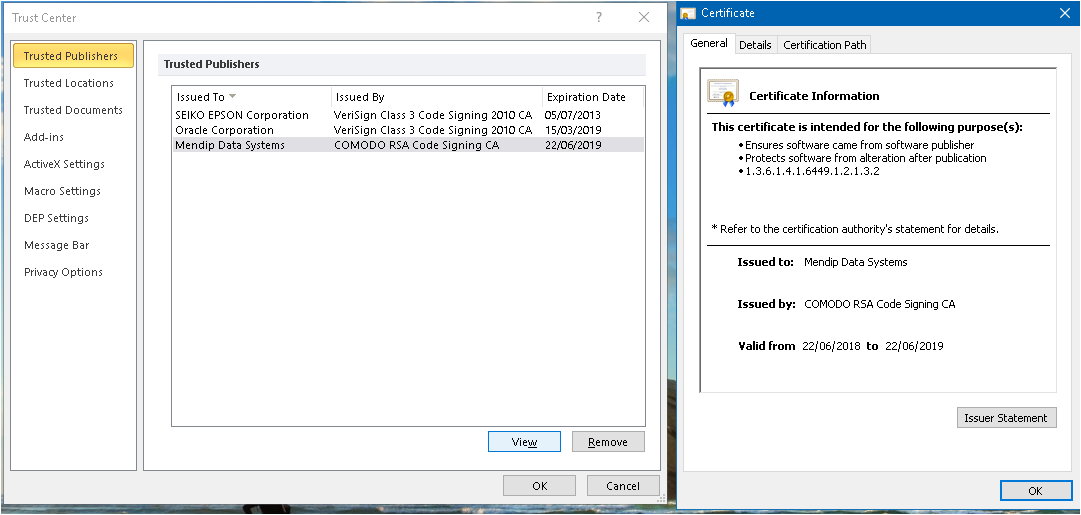The width and height of the screenshot is (1081, 515).
Task: Click 'Ensures software came from software publisher' text
Action: [860, 145]
